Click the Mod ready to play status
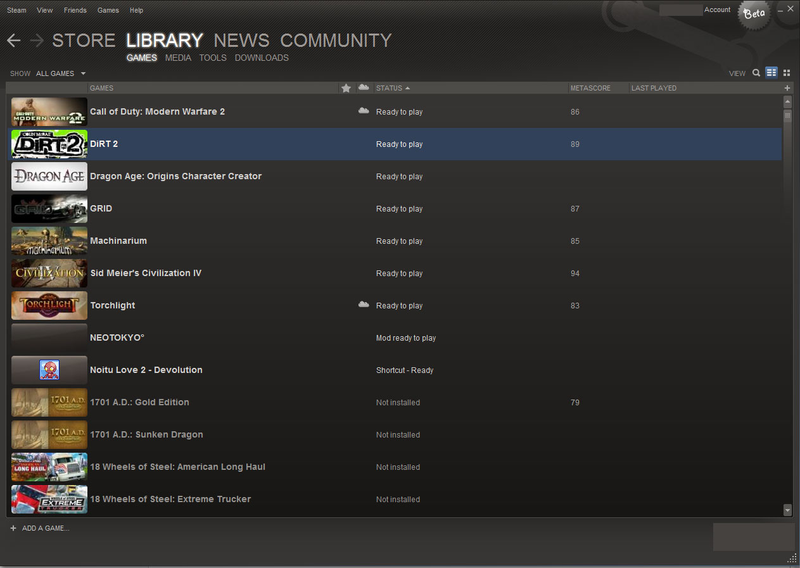The image size is (800, 568). point(406,338)
